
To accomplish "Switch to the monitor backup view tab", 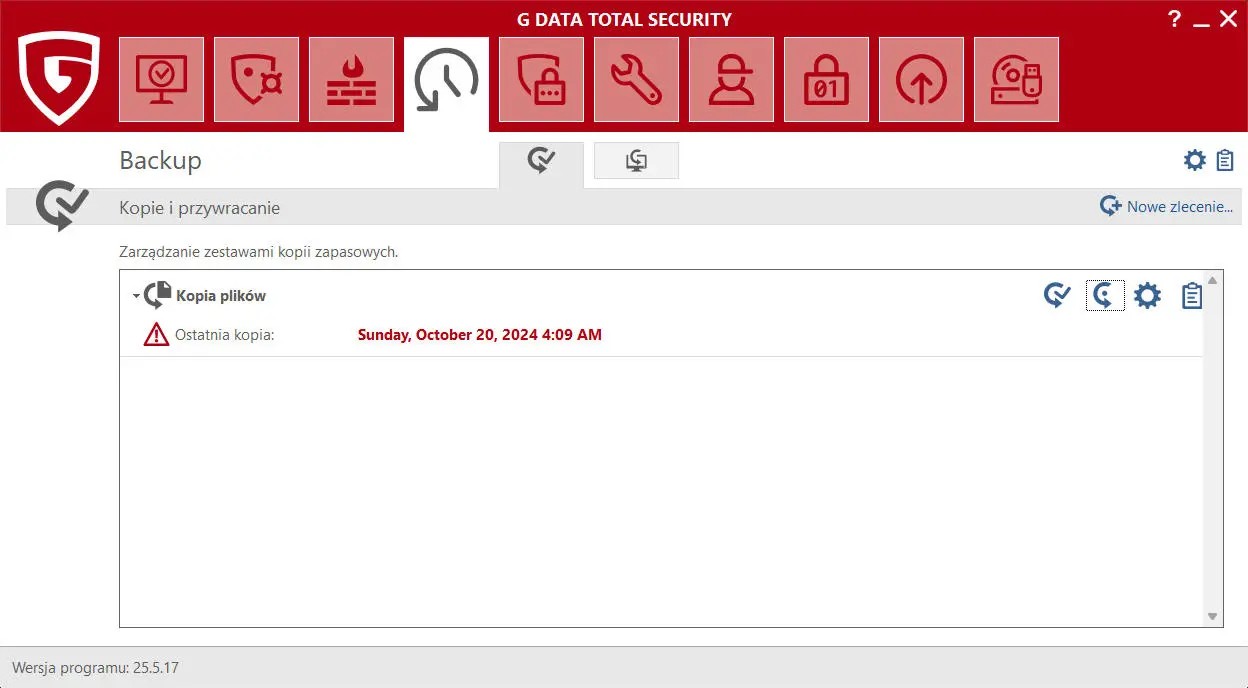I will 636,161.
